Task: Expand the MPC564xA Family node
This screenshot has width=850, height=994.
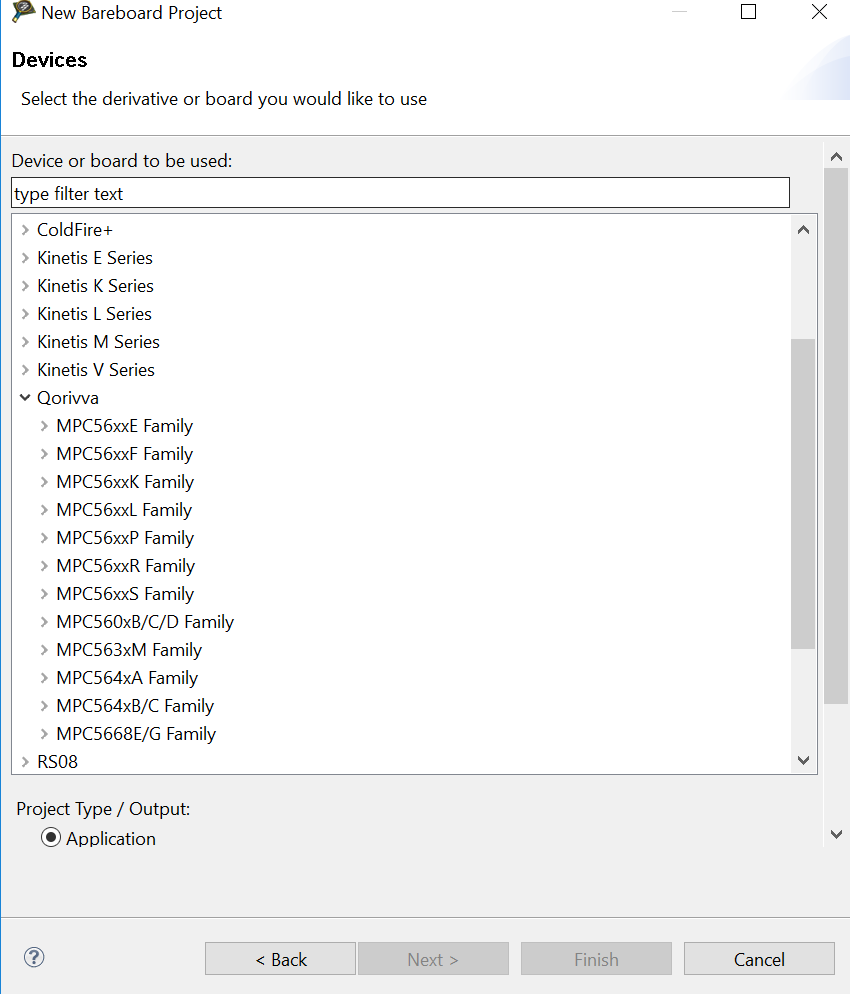Action: [44, 678]
